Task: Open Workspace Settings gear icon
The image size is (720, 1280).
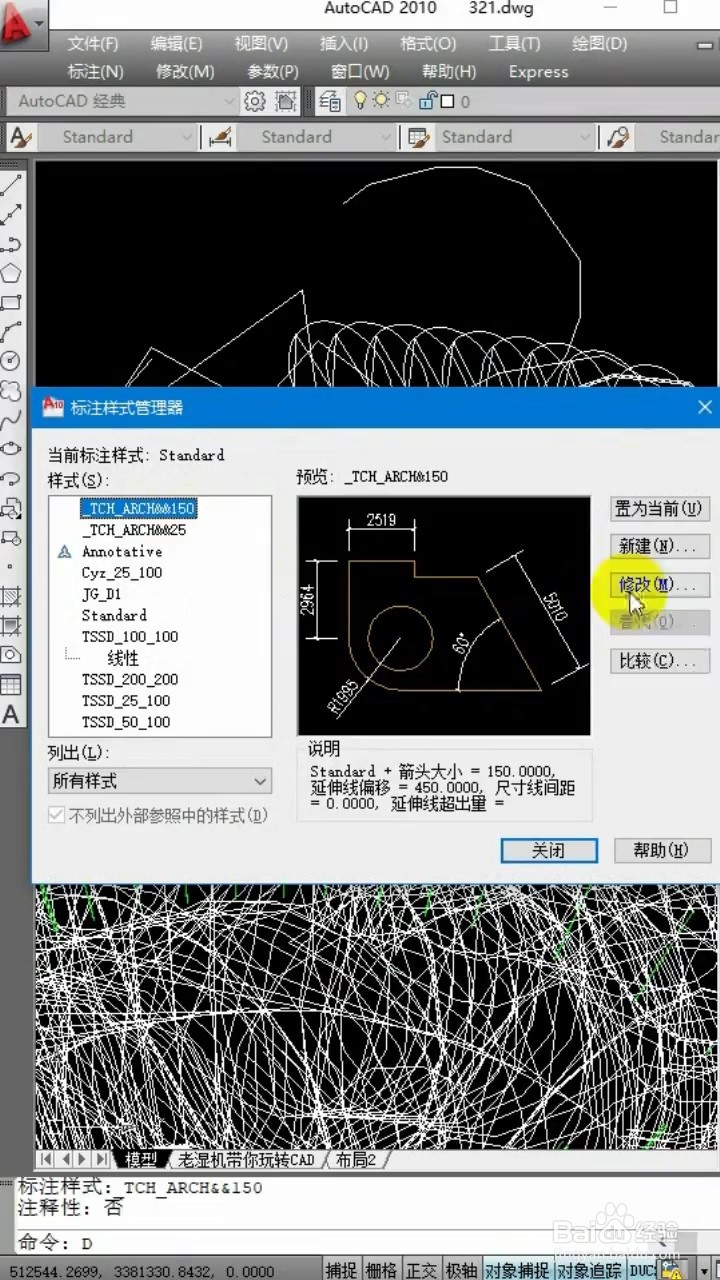Action: click(x=255, y=101)
